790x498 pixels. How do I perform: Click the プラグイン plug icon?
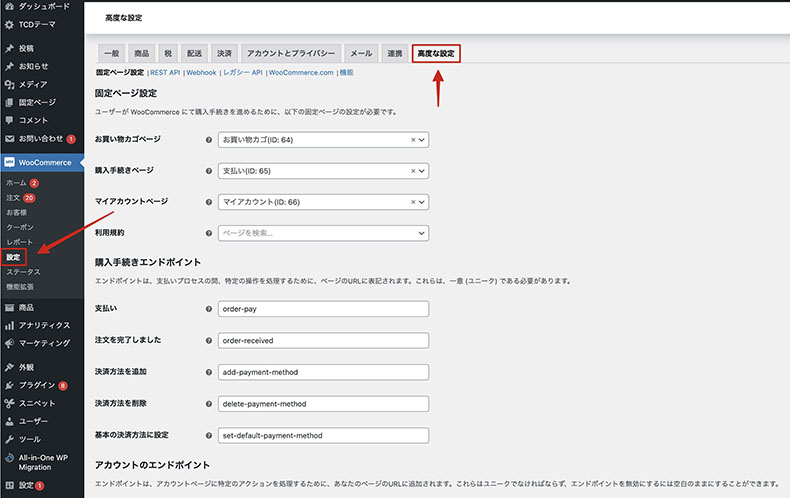[9, 385]
